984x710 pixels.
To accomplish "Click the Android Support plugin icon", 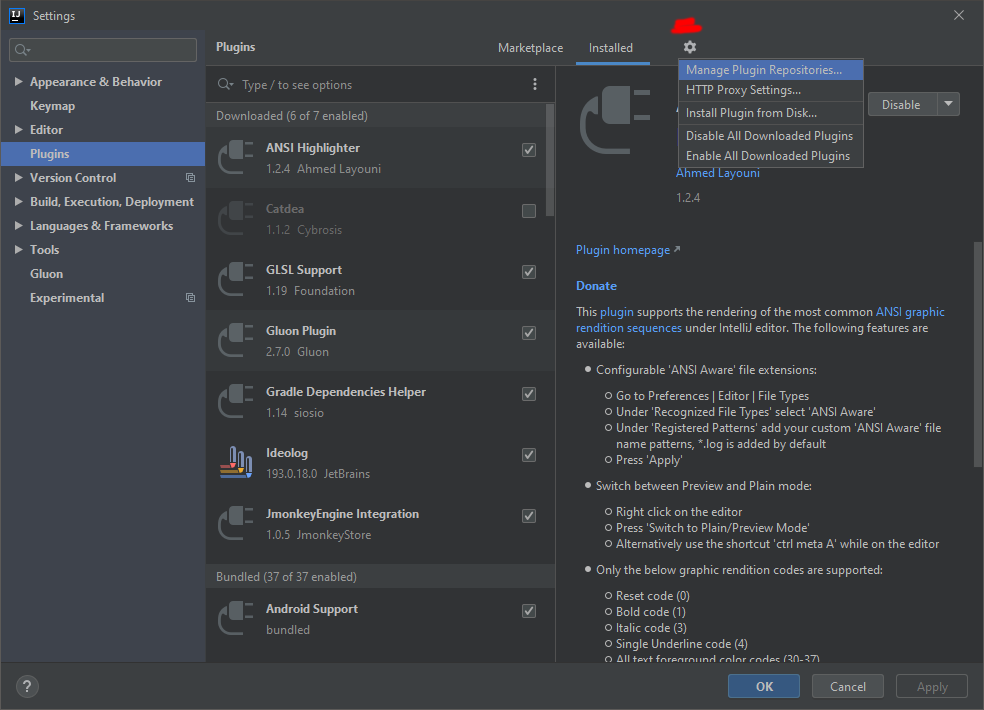I will click(x=236, y=618).
